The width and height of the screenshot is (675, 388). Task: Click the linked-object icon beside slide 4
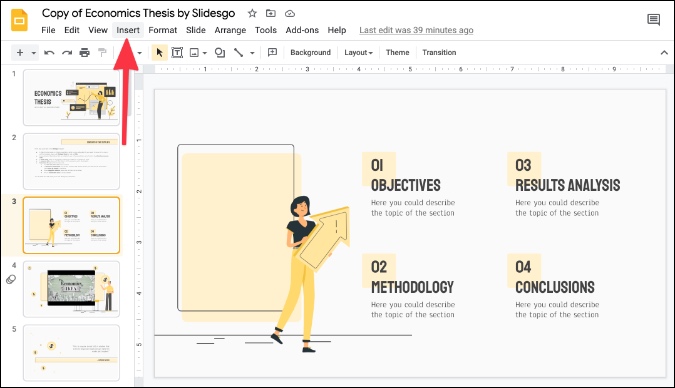coord(11,279)
